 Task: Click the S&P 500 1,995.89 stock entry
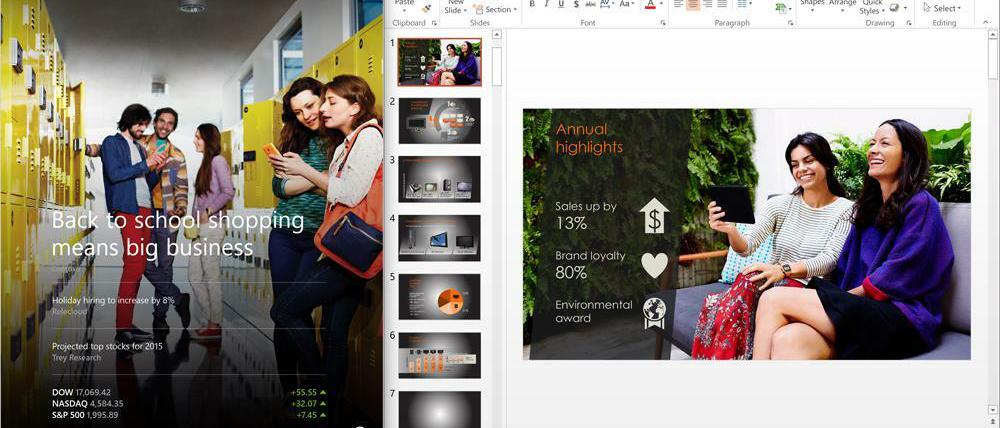point(85,415)
